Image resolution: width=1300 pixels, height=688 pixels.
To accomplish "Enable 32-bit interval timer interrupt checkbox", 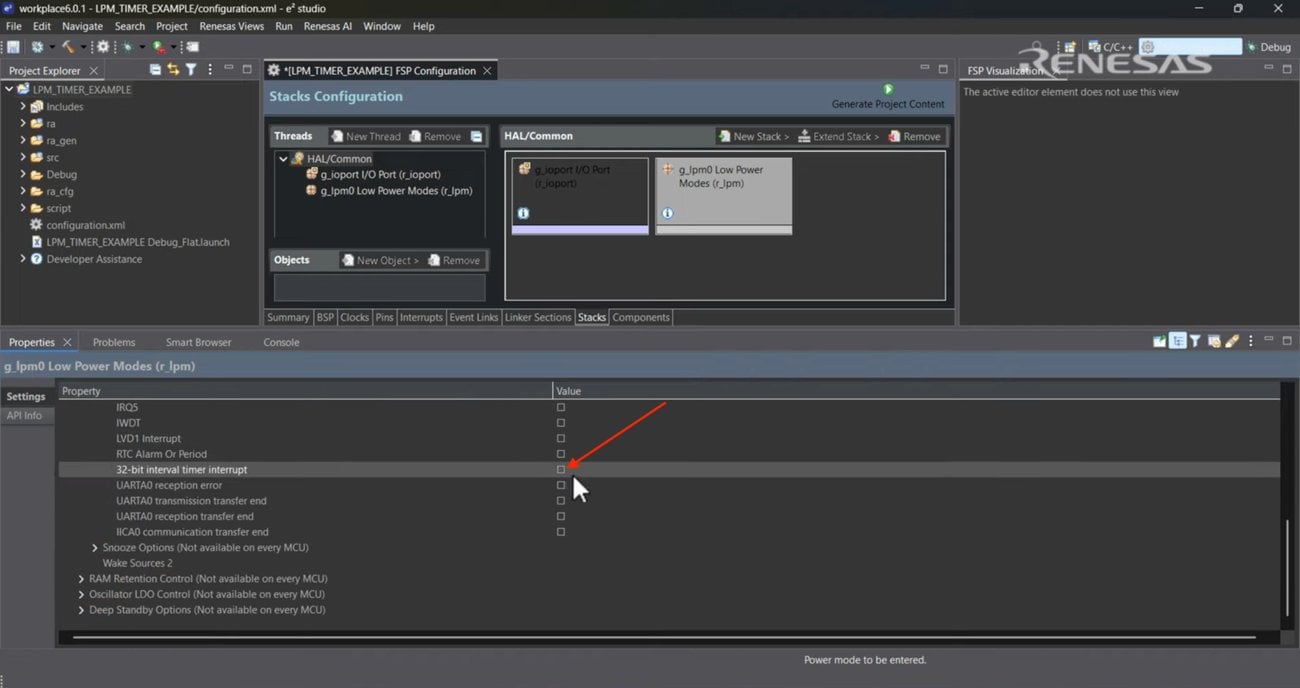I will pyautogui.click(x=561, y=469).
